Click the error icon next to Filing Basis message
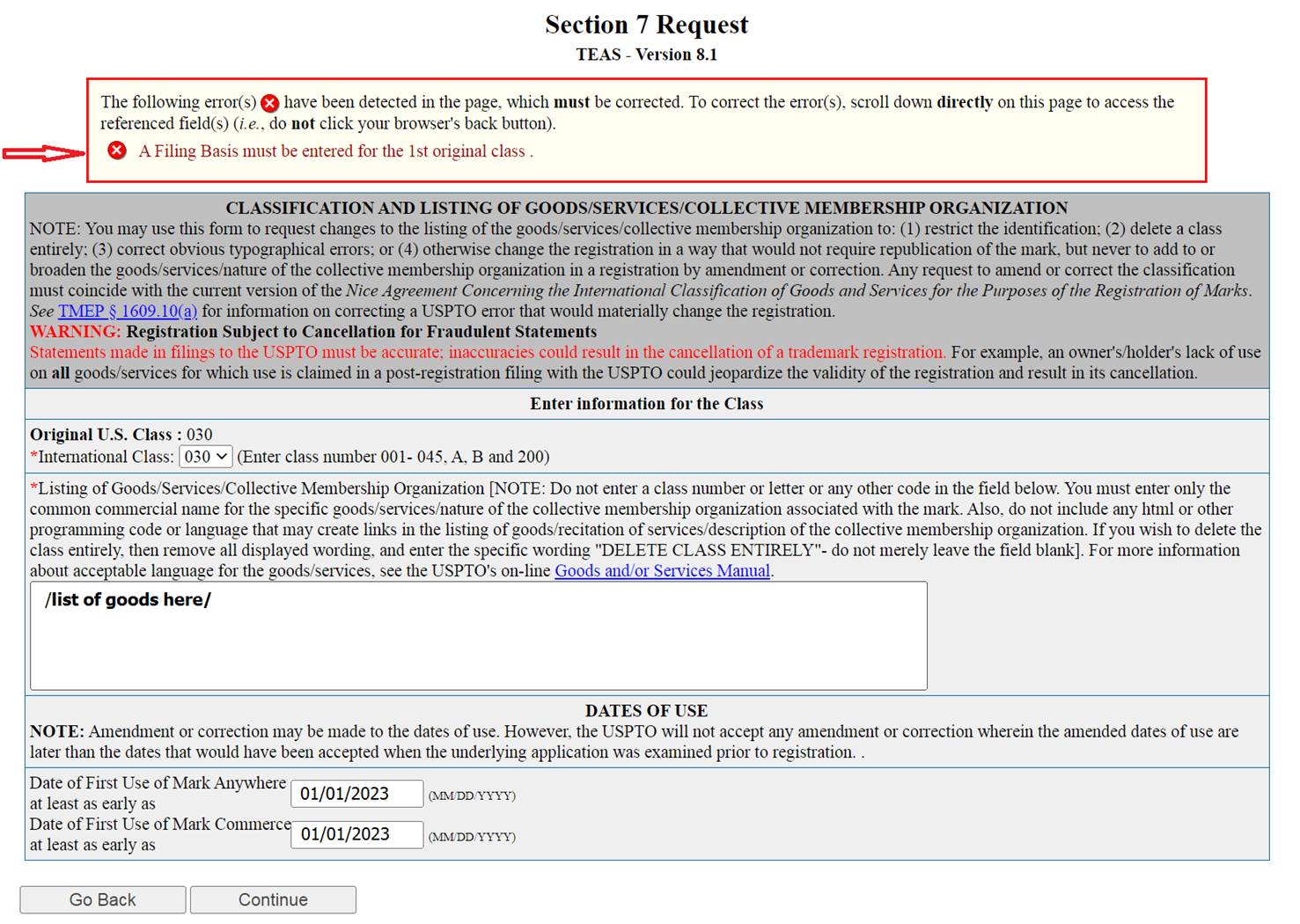The height and width of the screenshot is (924, 1300). [116, 150]
